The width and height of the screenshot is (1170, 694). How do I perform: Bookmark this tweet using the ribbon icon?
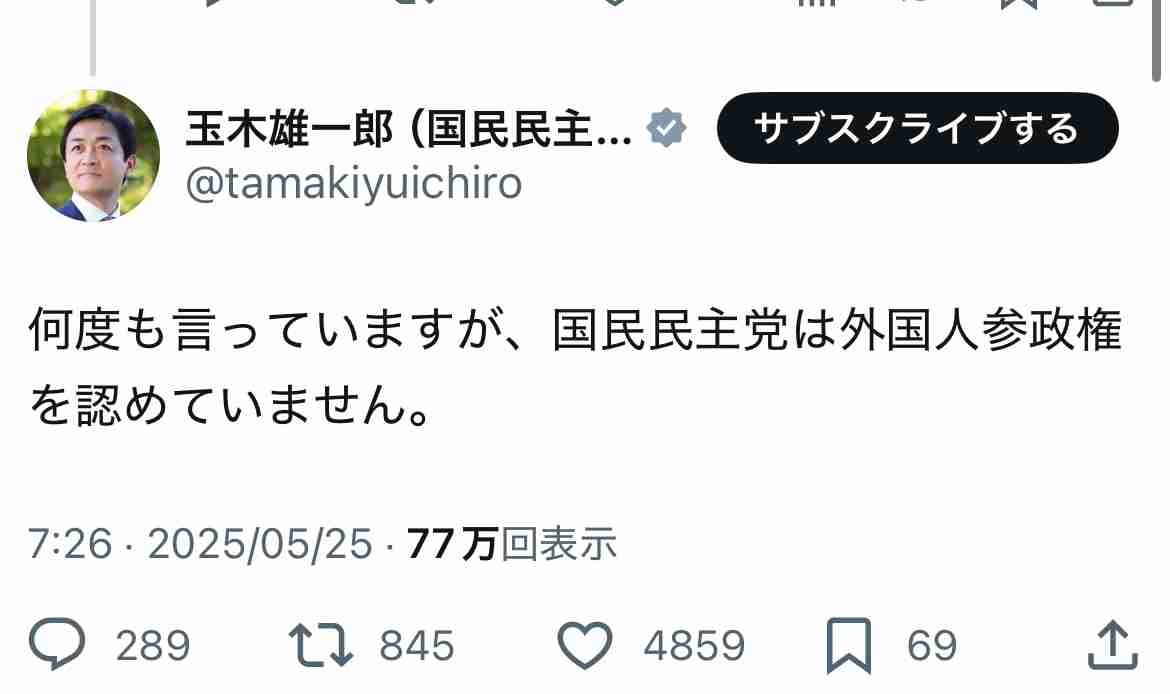tap(849, 645)
